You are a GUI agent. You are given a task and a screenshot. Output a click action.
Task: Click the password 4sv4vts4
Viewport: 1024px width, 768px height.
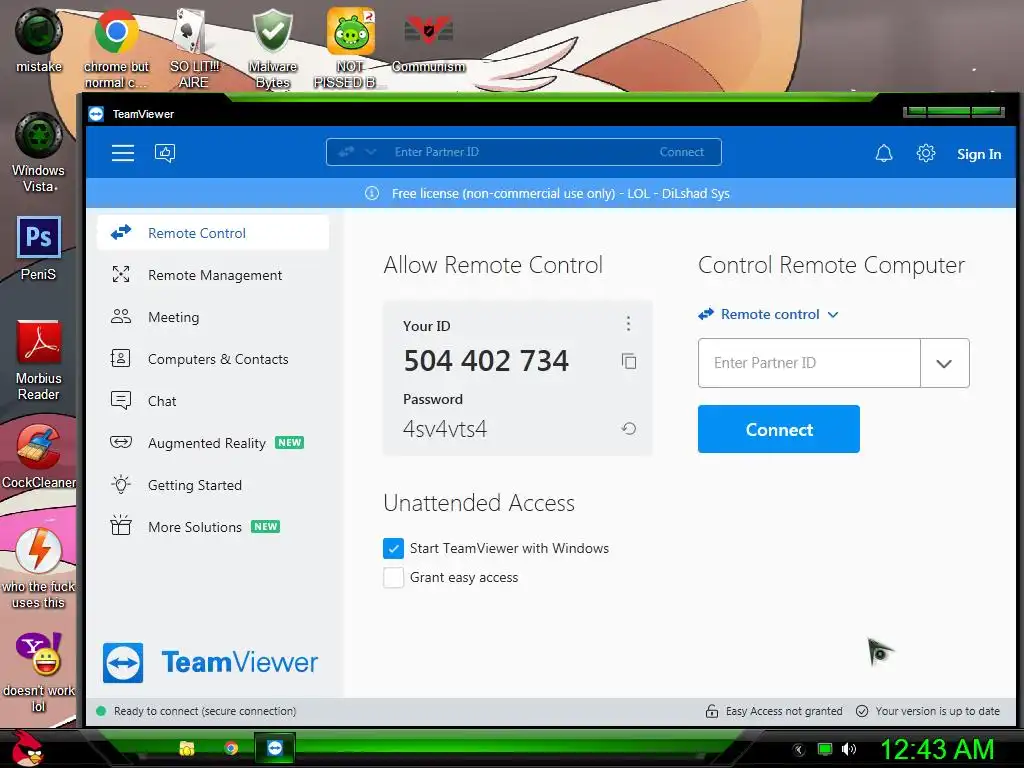(445, 429)
